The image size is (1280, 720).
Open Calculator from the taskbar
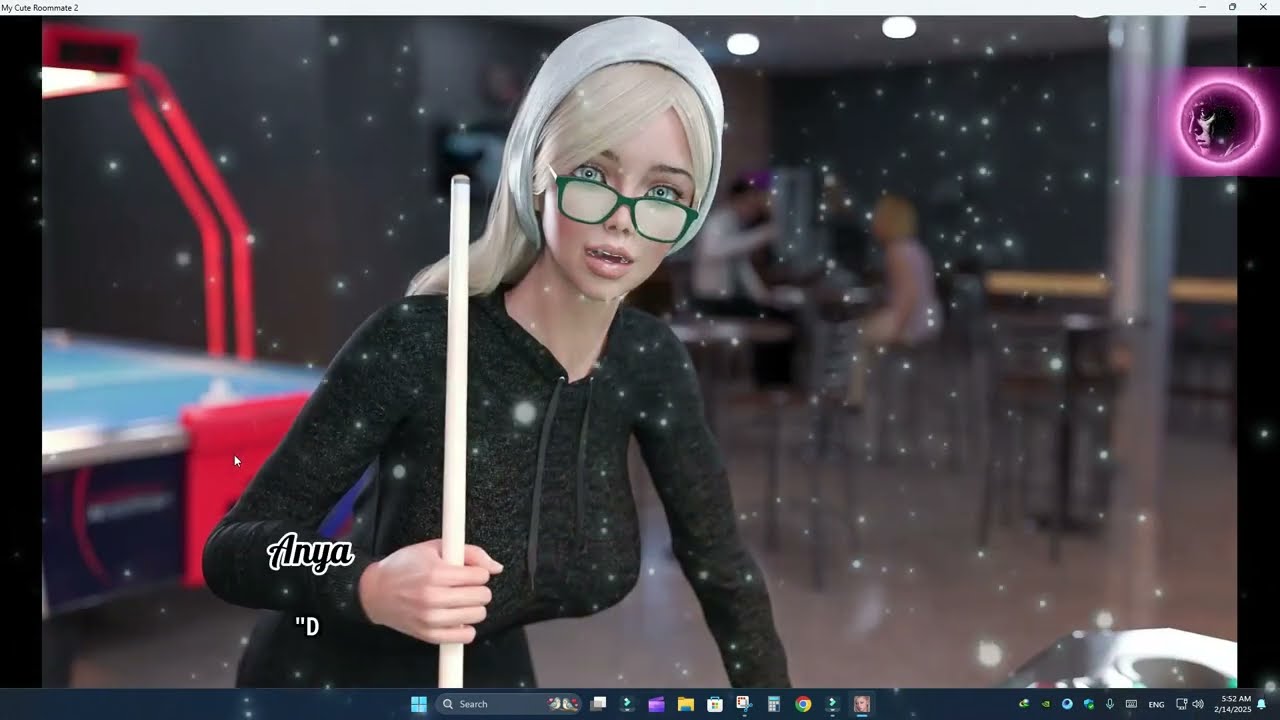click(773, 704)
